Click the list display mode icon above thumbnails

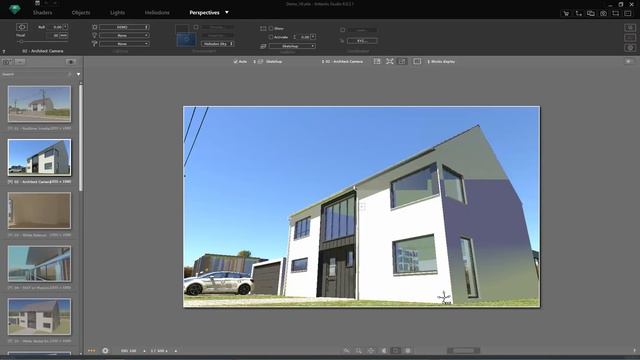[7, 62]
